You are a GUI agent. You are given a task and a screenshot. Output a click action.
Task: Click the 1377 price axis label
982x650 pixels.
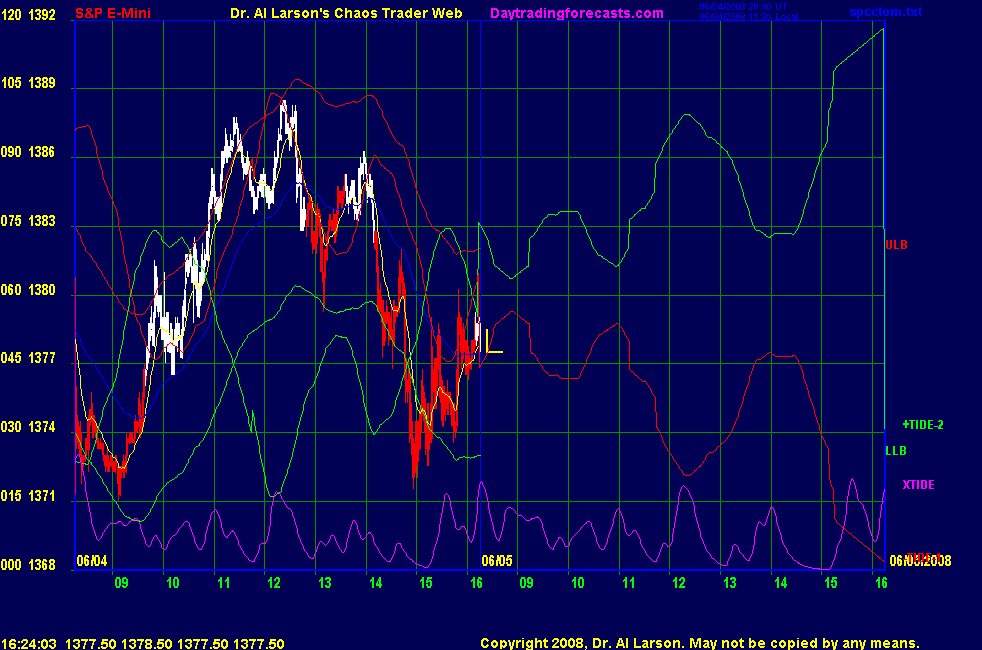click(x=42, y=358)
